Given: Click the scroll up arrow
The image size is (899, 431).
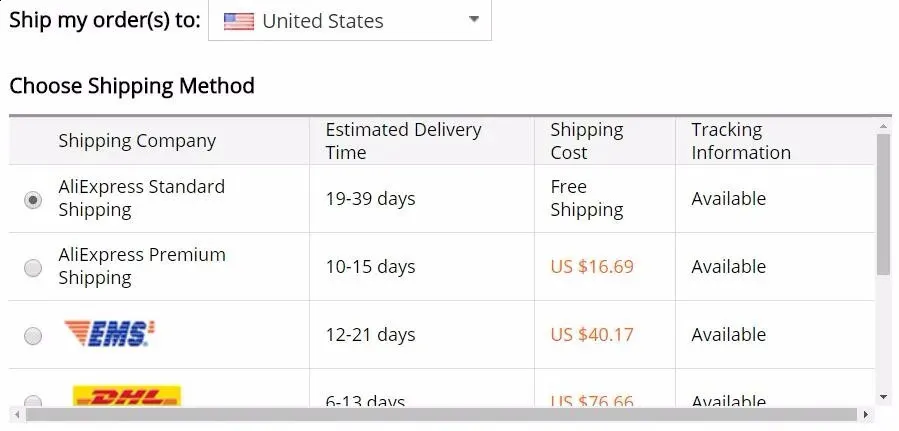Looking at the screenshot, I should (x=883, y=126).
